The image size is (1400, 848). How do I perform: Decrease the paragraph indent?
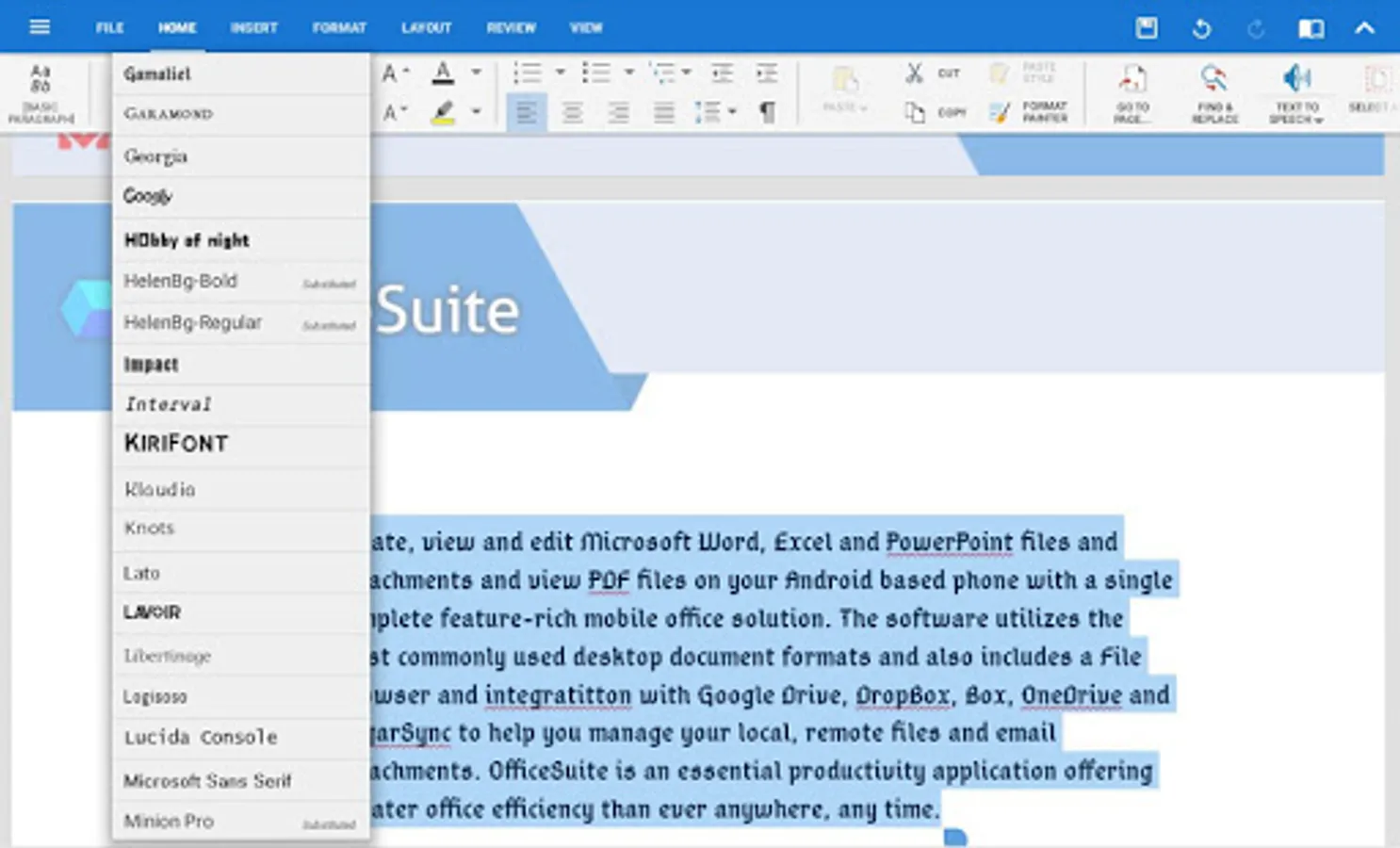723,73
